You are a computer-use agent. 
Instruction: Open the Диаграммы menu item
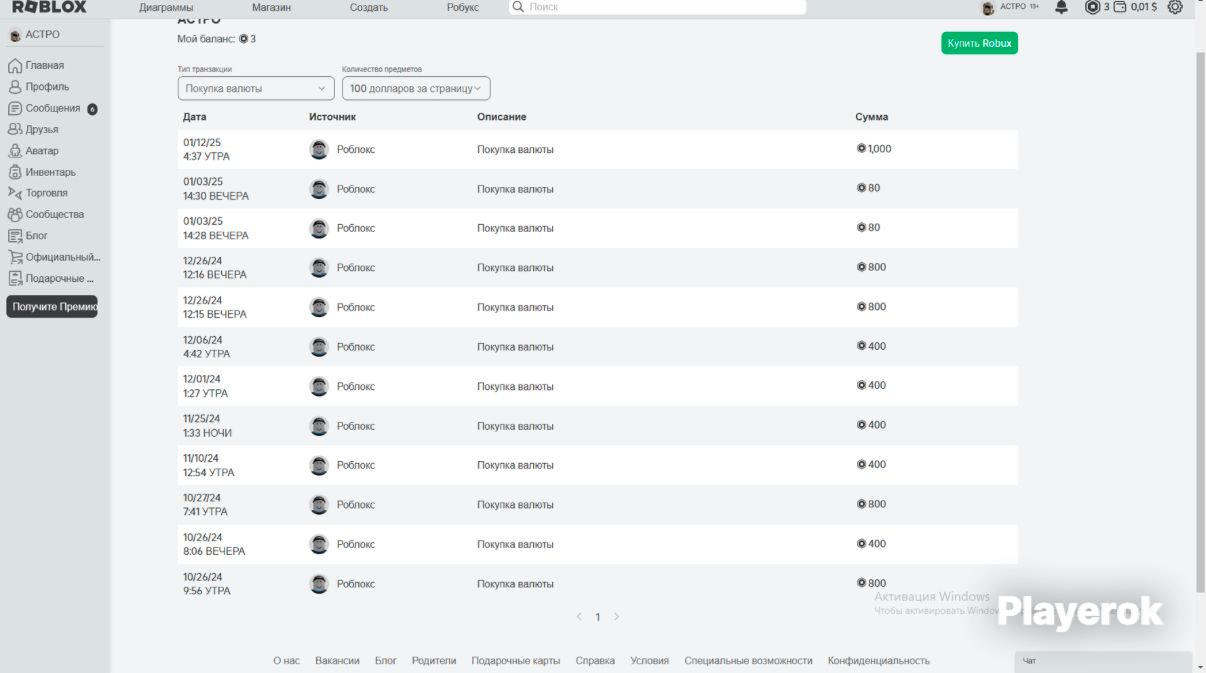[166, 7]
